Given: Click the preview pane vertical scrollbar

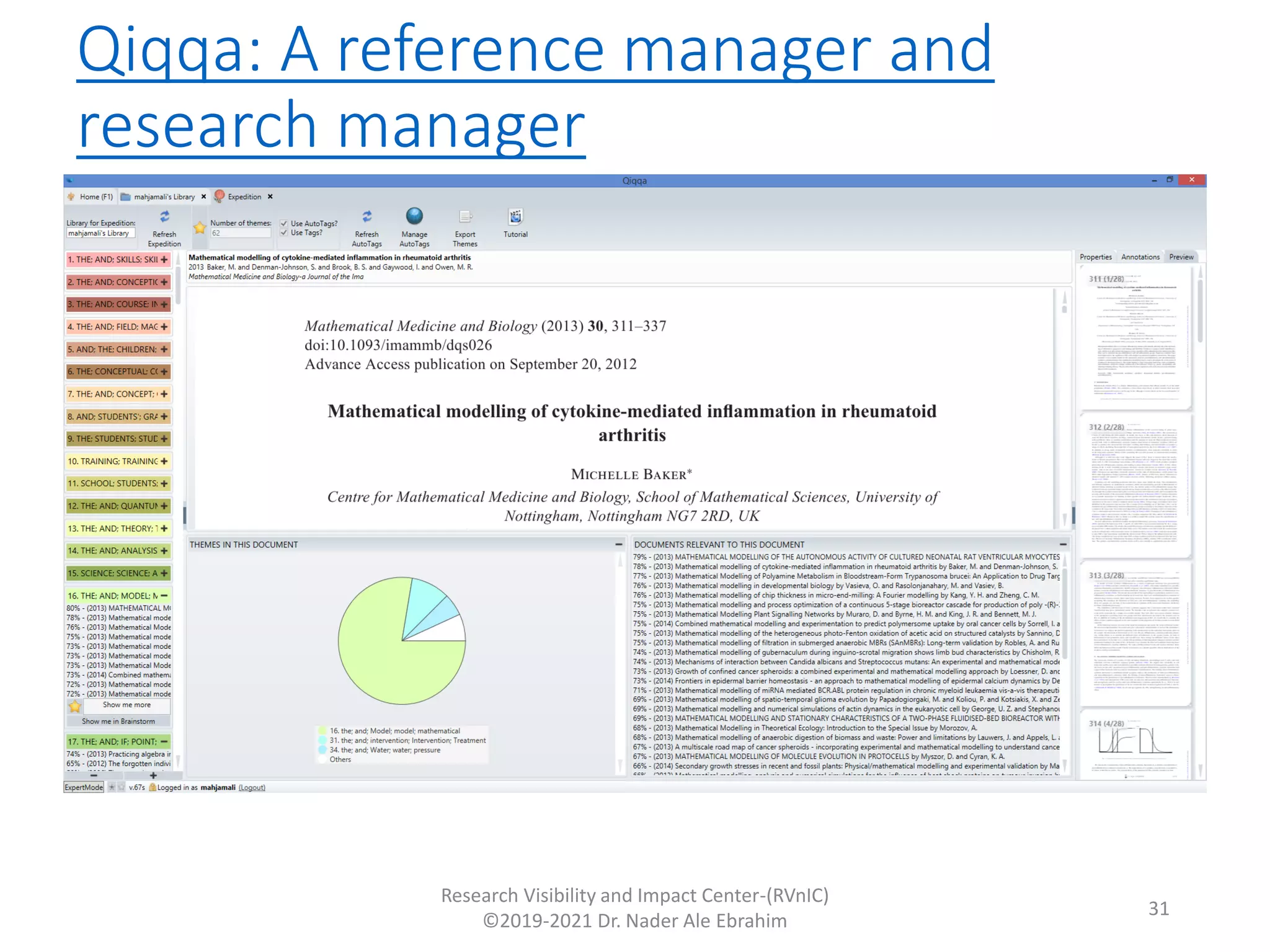Looking at the screenshot, I should [1201, 521].
